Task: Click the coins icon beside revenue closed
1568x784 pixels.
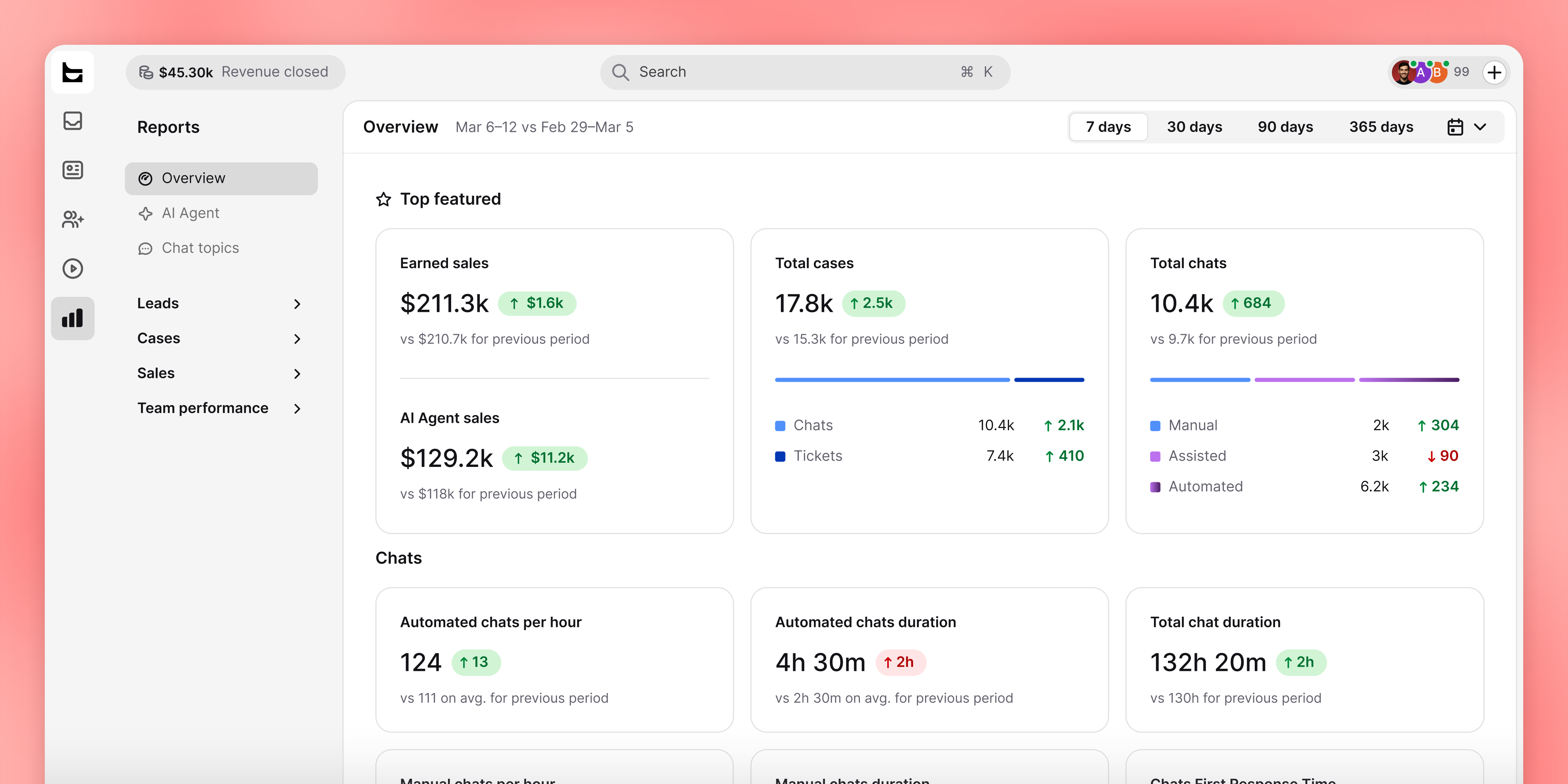Action: 146,72
